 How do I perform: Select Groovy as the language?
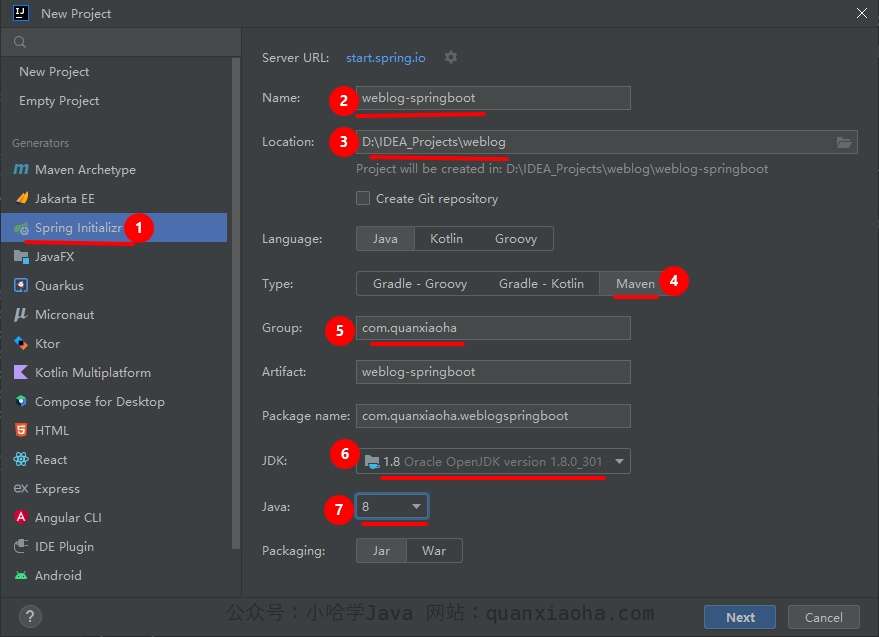(x=516, y=239)
